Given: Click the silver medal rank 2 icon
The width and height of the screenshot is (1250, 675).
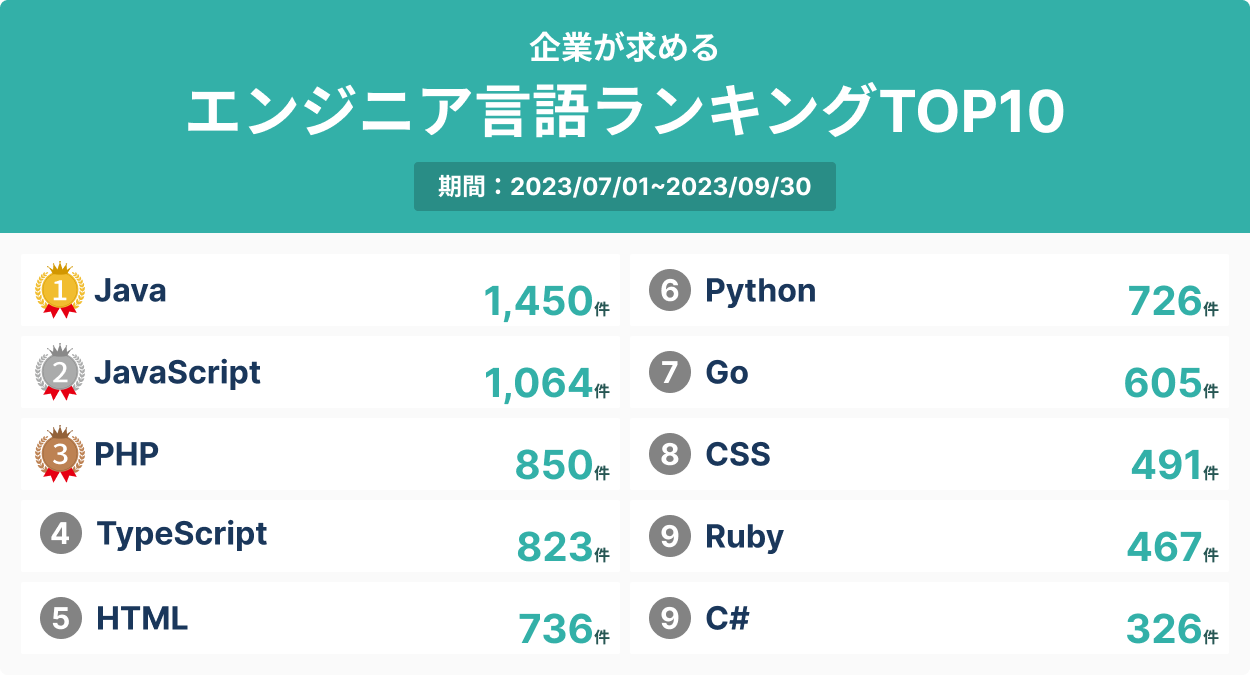Looking at the screenshot, I should [59, 372].
